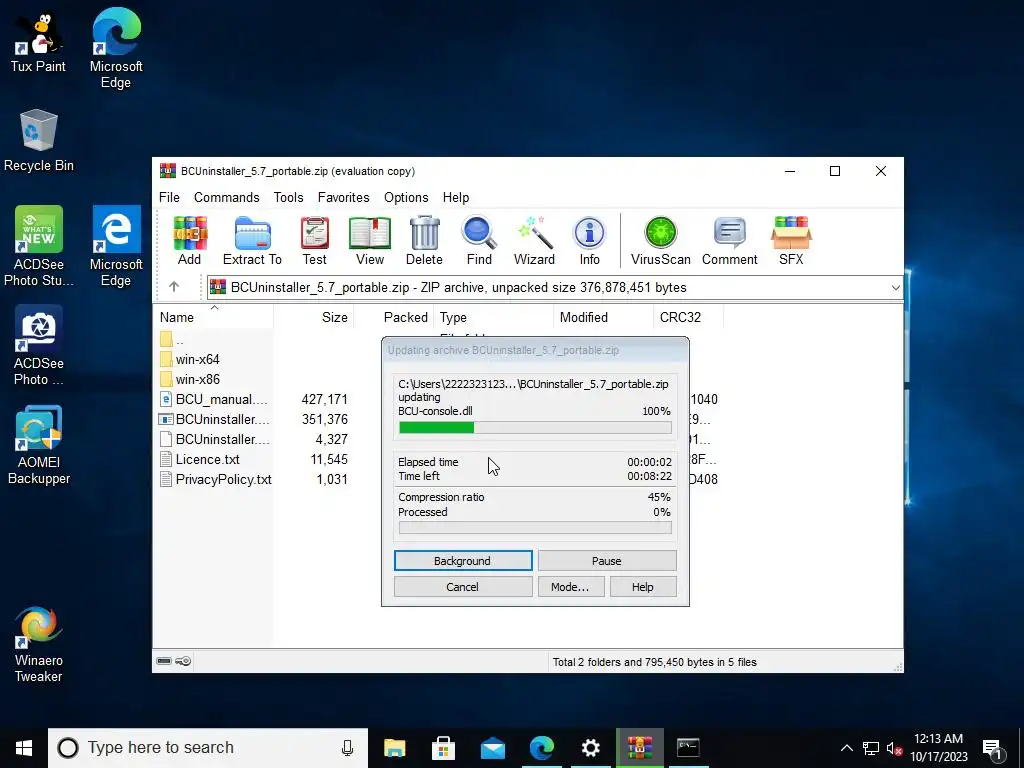This screenshot has width=1024, height=768.
Task: Open the File menu
Action: 169,197
